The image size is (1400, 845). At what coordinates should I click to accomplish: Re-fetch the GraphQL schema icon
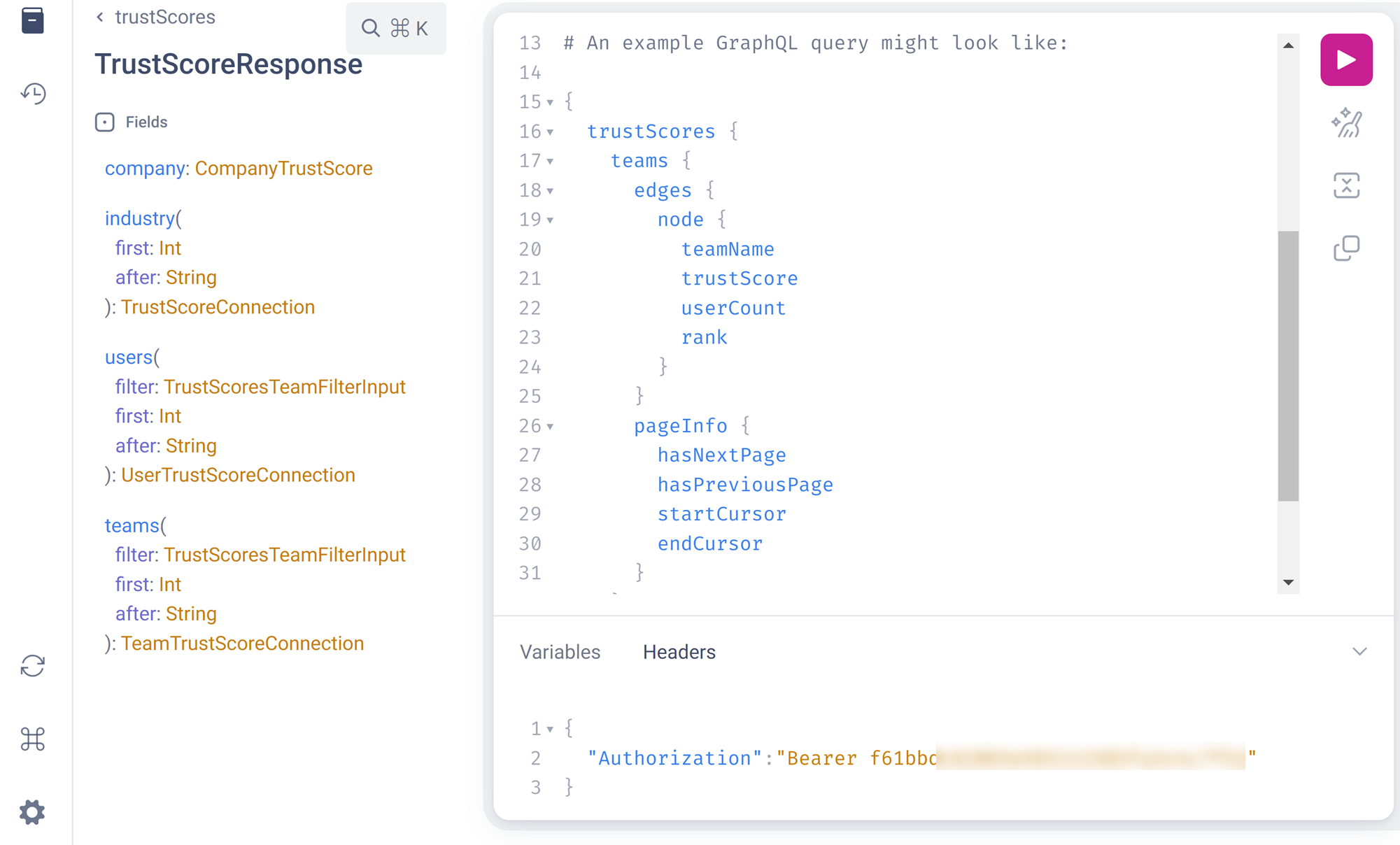[33, 666]
